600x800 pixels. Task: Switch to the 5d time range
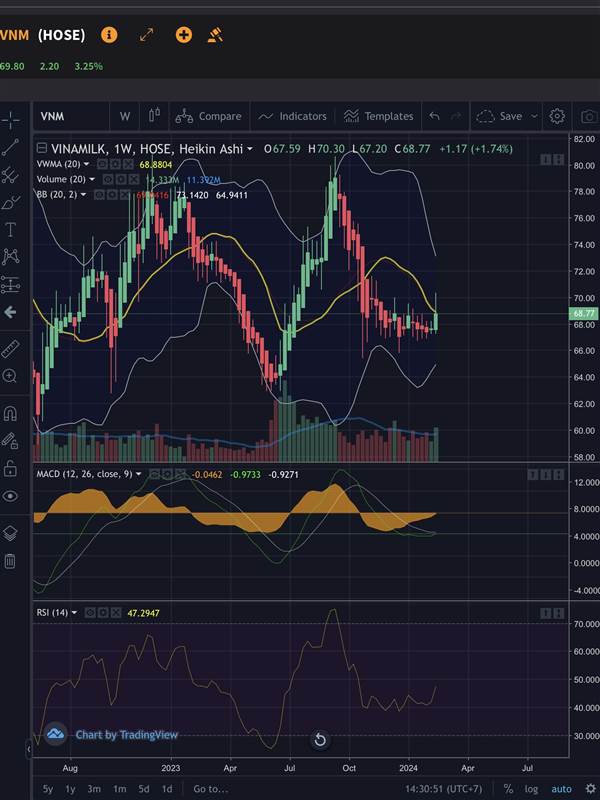pyautogui.click(x=144, y=789)
